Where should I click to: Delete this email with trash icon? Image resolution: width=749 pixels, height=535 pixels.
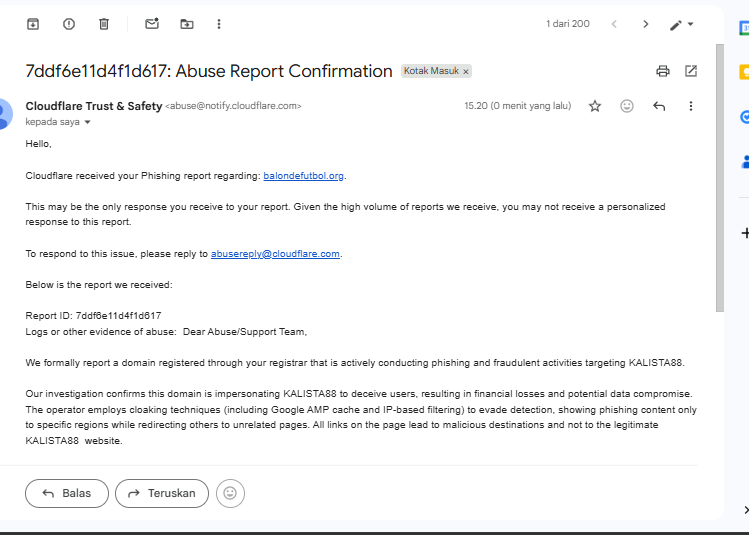click(104, 24)
